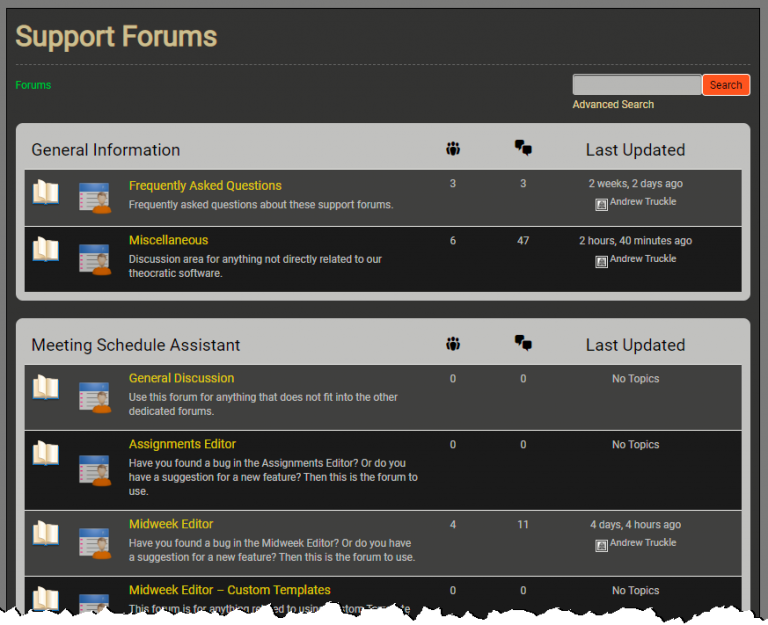Click the topics people icon in the Meeting Schedule Assistant header

(x=453, y=344)
